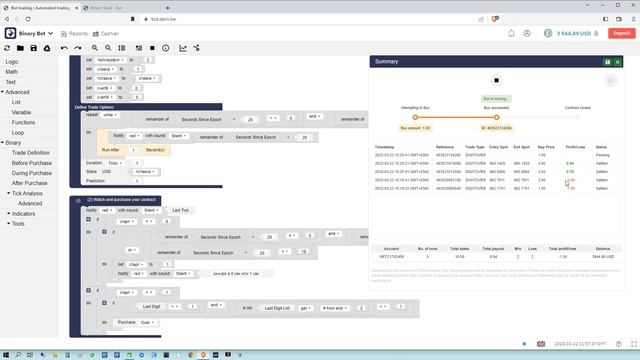
Task: Click the account balance USD display
Action: (573, 33)
